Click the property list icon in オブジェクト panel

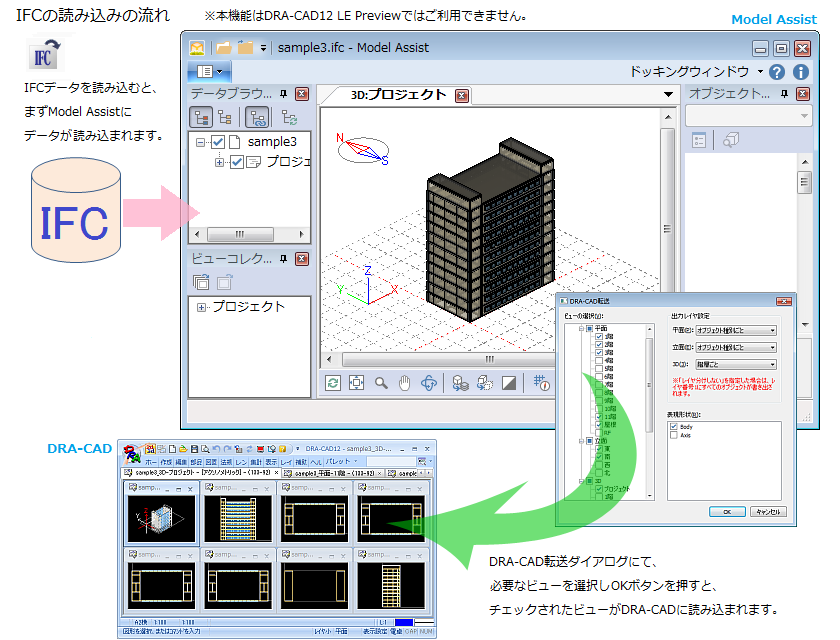click(699, 140)
